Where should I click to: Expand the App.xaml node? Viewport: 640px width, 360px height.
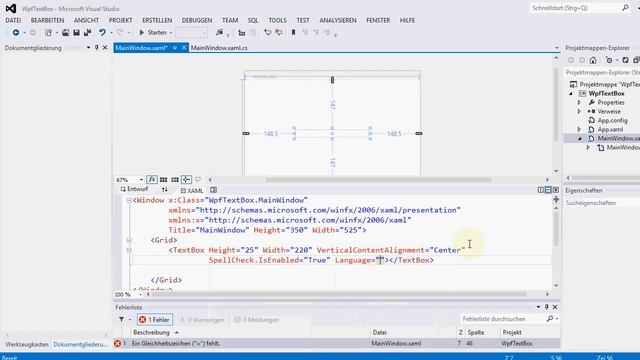(x=579, y=129)
